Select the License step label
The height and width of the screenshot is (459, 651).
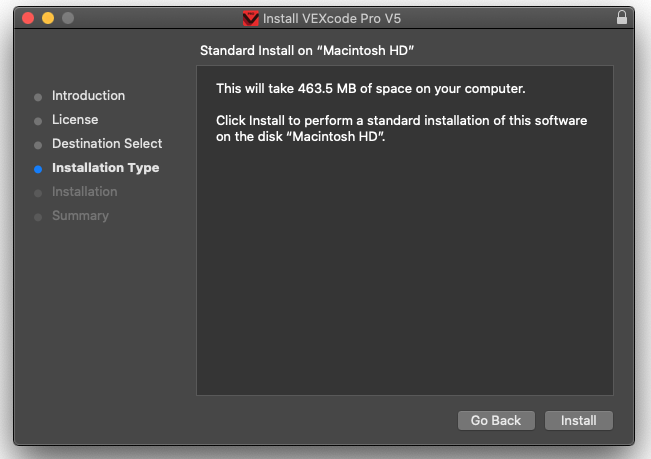coord(75,120)
